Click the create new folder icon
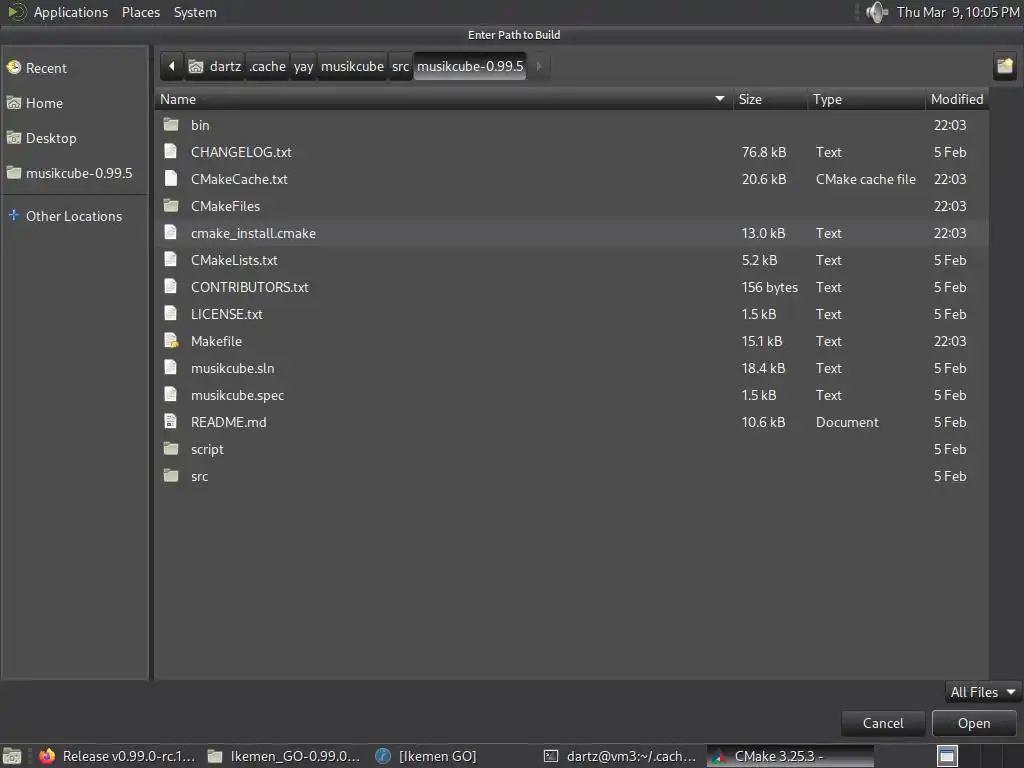 tap(1004, 66)
